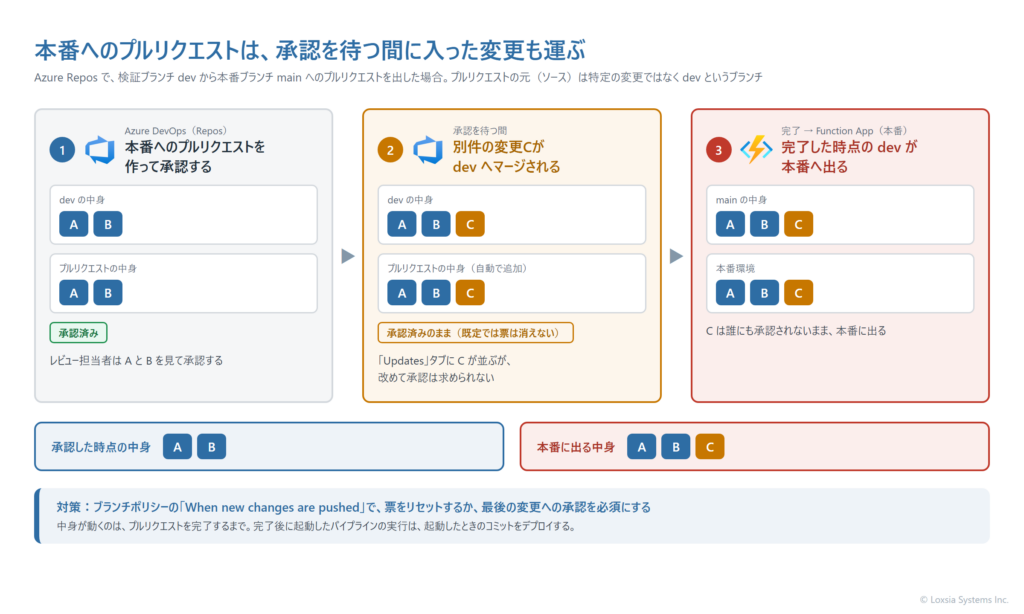
Task: Select chip B under step 1 'プルリクエストの中身'
Action: pyautogui.click(x=108, y=293)
